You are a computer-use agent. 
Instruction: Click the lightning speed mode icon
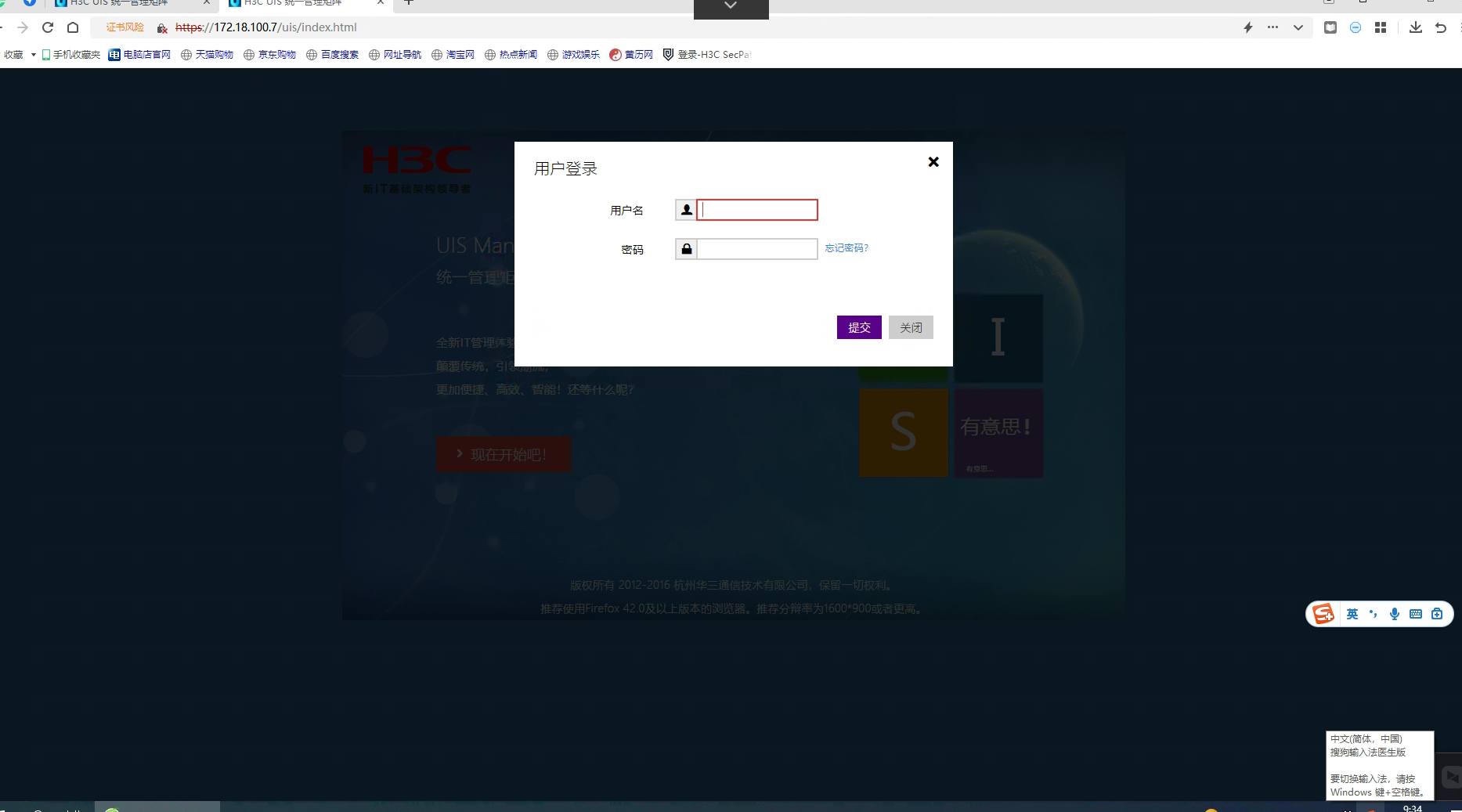(1248, 27)
